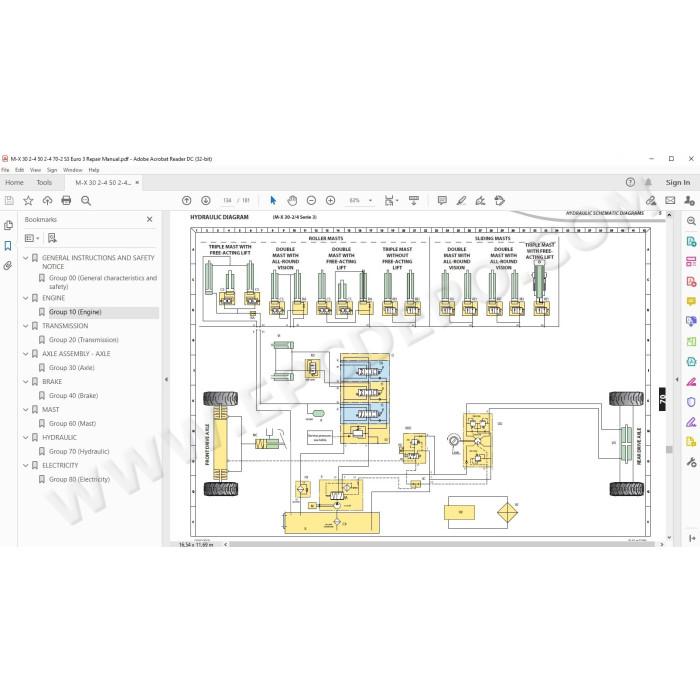Image resolution: width=700 pixels, height=700 pixels.
Task: Open Group 00 (General characteristics and safety) bookmark
Action: pyautogui.click(x=103, y=282)
